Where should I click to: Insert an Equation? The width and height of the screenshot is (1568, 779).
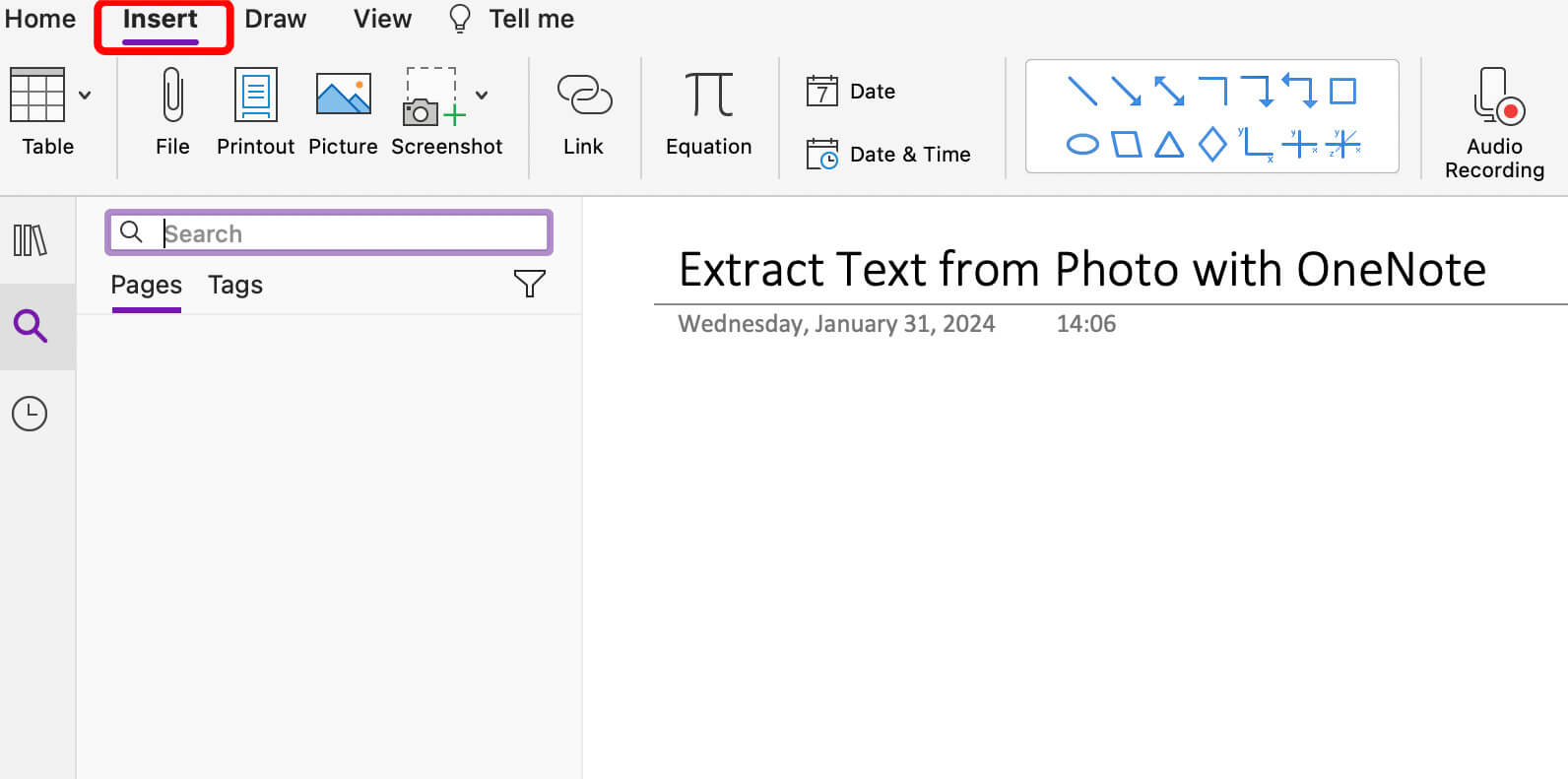click(x=709, y=111)
